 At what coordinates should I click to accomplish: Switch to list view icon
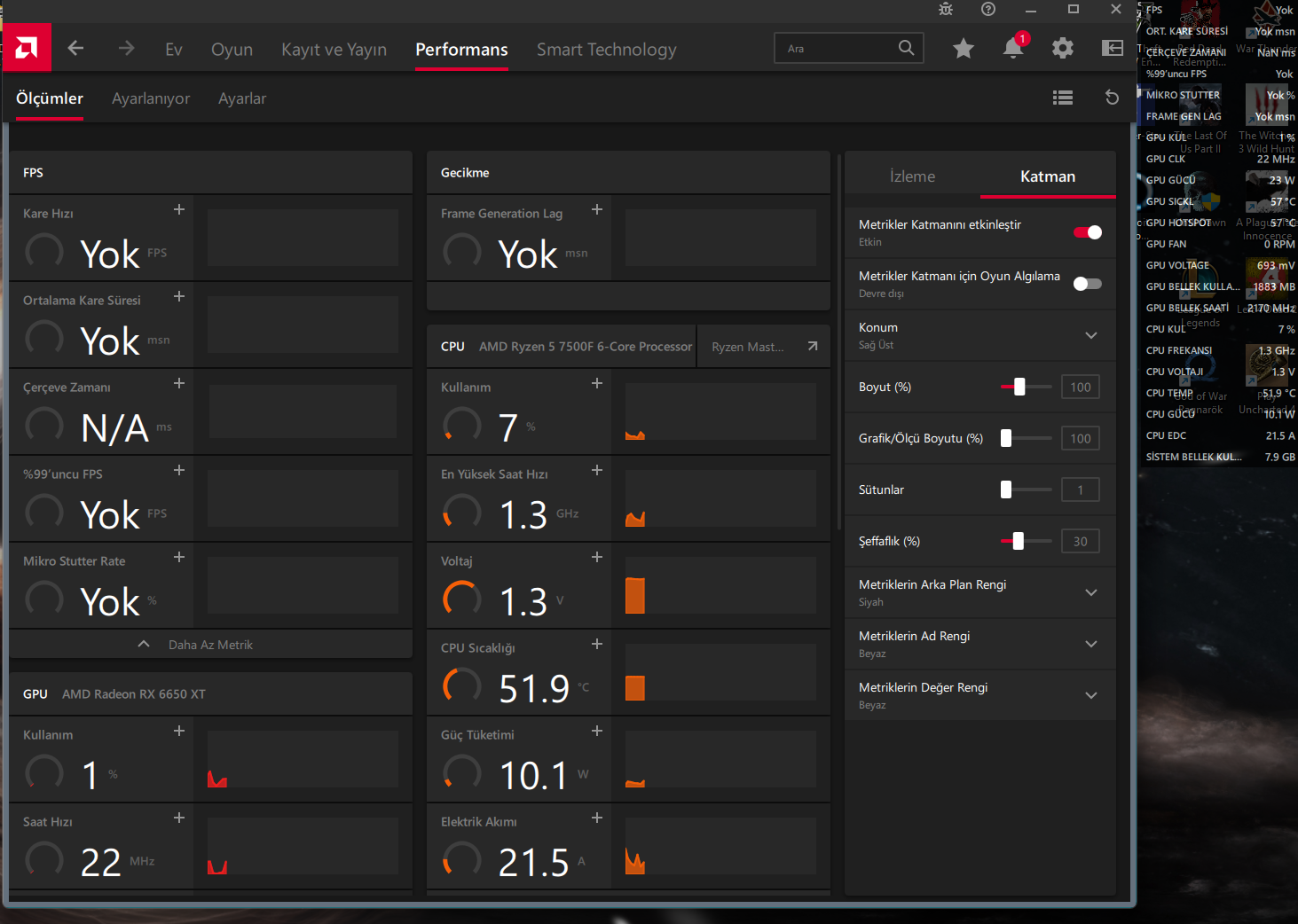tap(1063, 98)
